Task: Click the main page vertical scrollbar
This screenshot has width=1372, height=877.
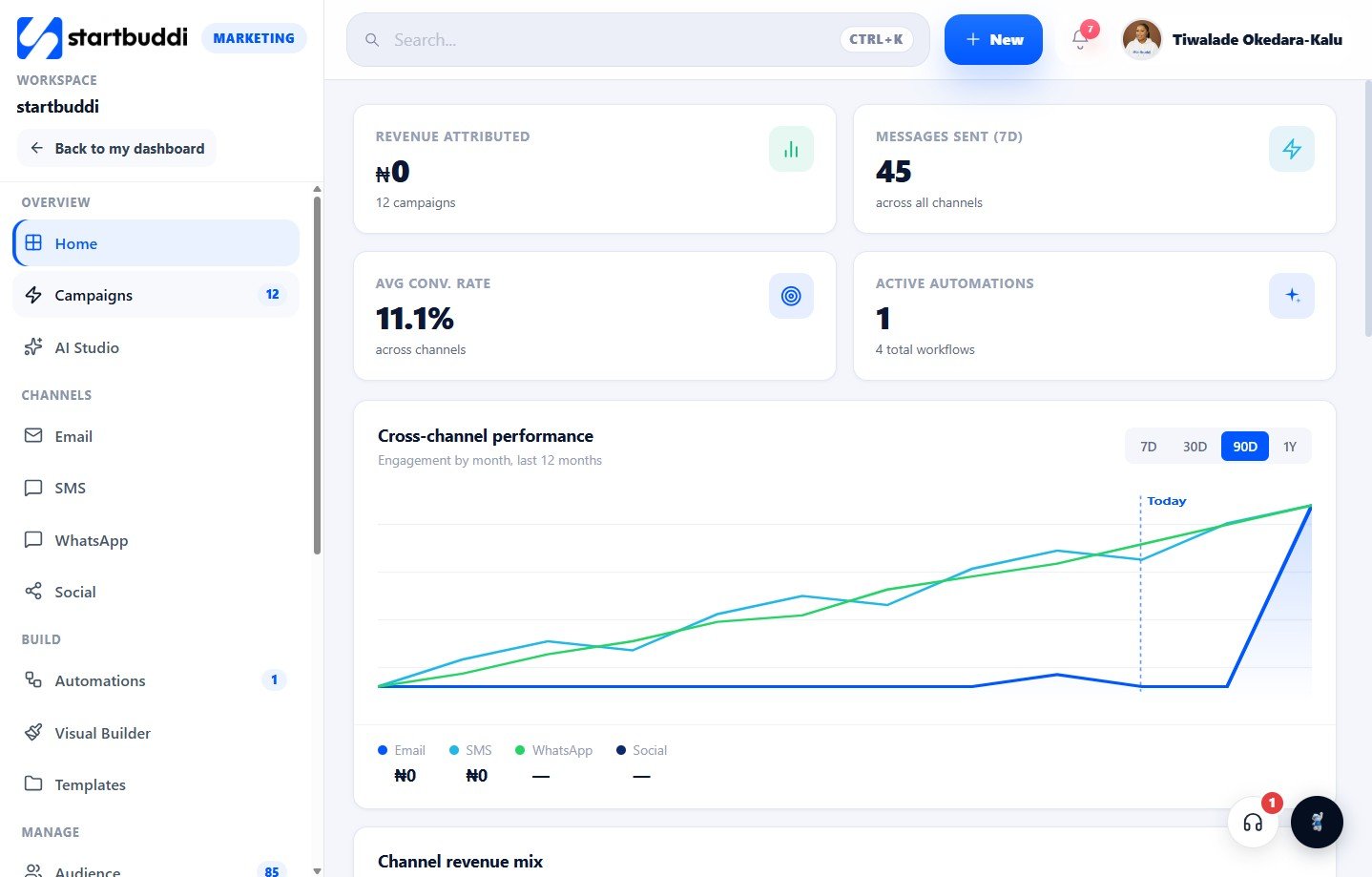Action: click(1367, 208)
